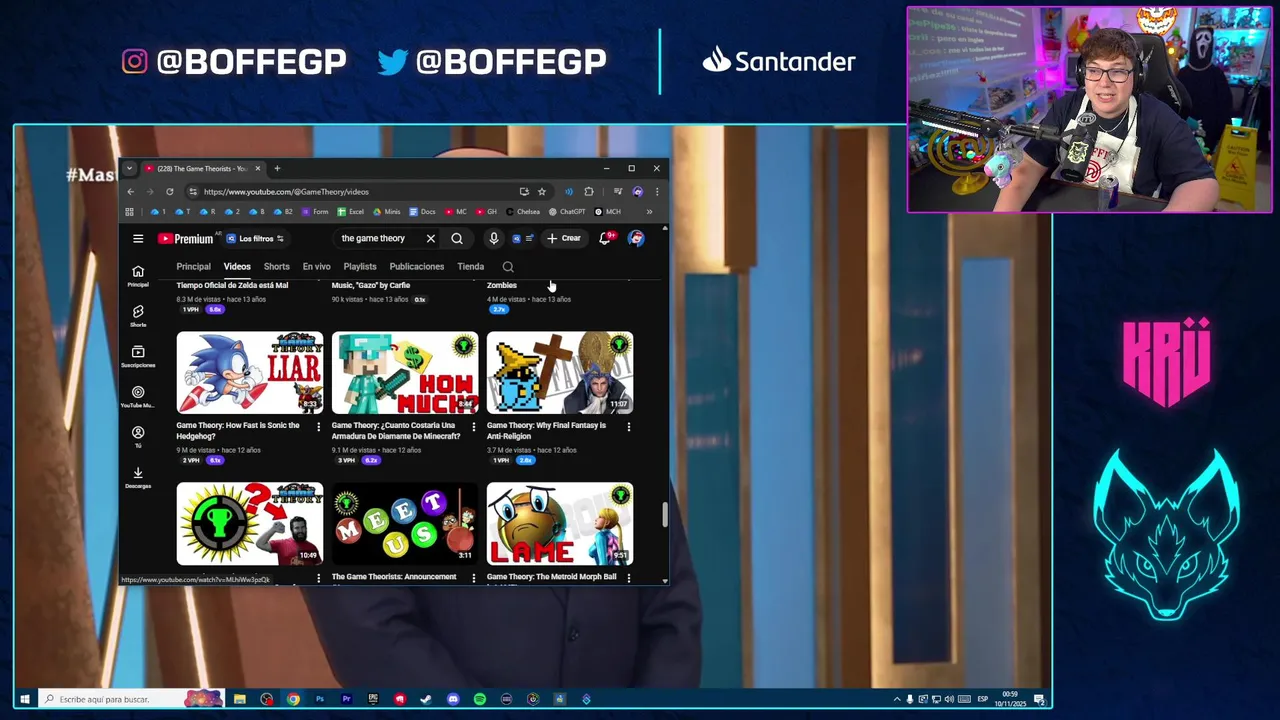This screenshot has width=1280, height=720.
Task: Open the Final Fantasy Anti-Religion video thumbnail
Action: [x=560, y=373]
